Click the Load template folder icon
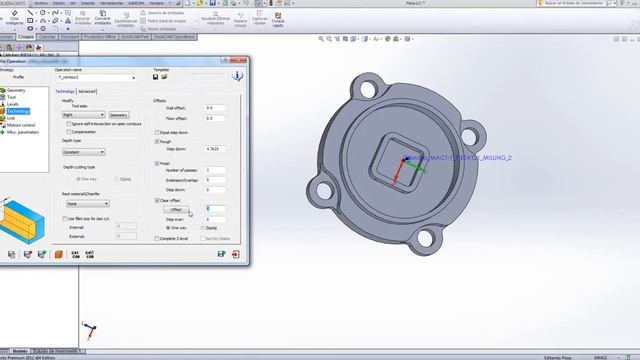Screen dimensions: 640x360 coord(164,77)
